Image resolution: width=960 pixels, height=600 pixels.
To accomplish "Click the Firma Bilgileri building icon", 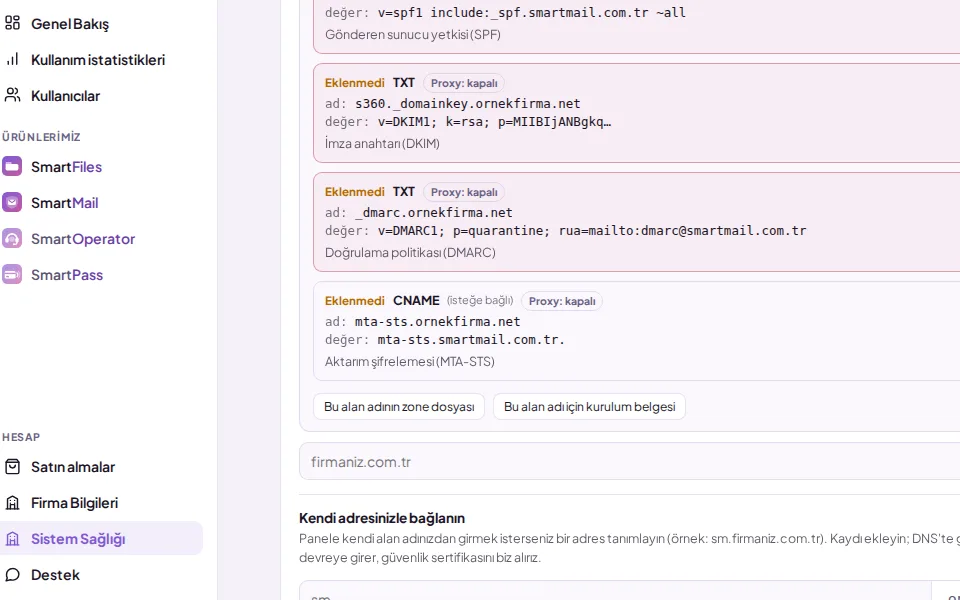I will pyautogui.click(x=12, y=503).
